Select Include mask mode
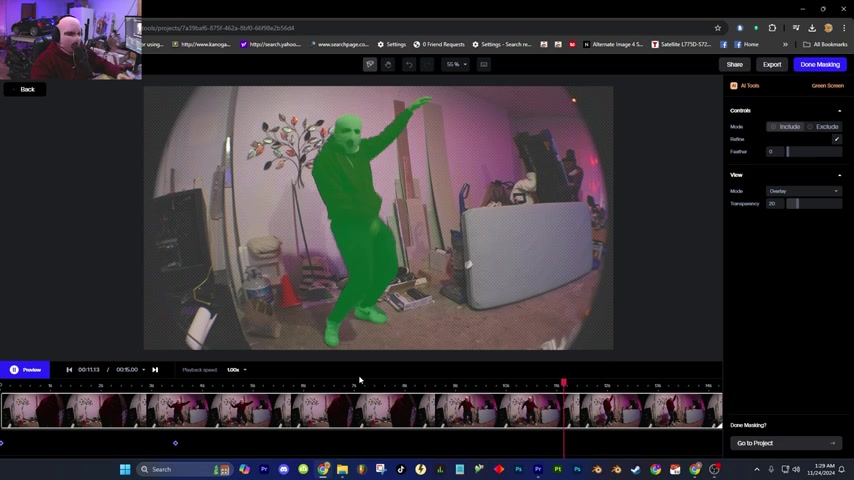Image resolution: width=854 pixels, height=480 pixels. pos(785,126)
